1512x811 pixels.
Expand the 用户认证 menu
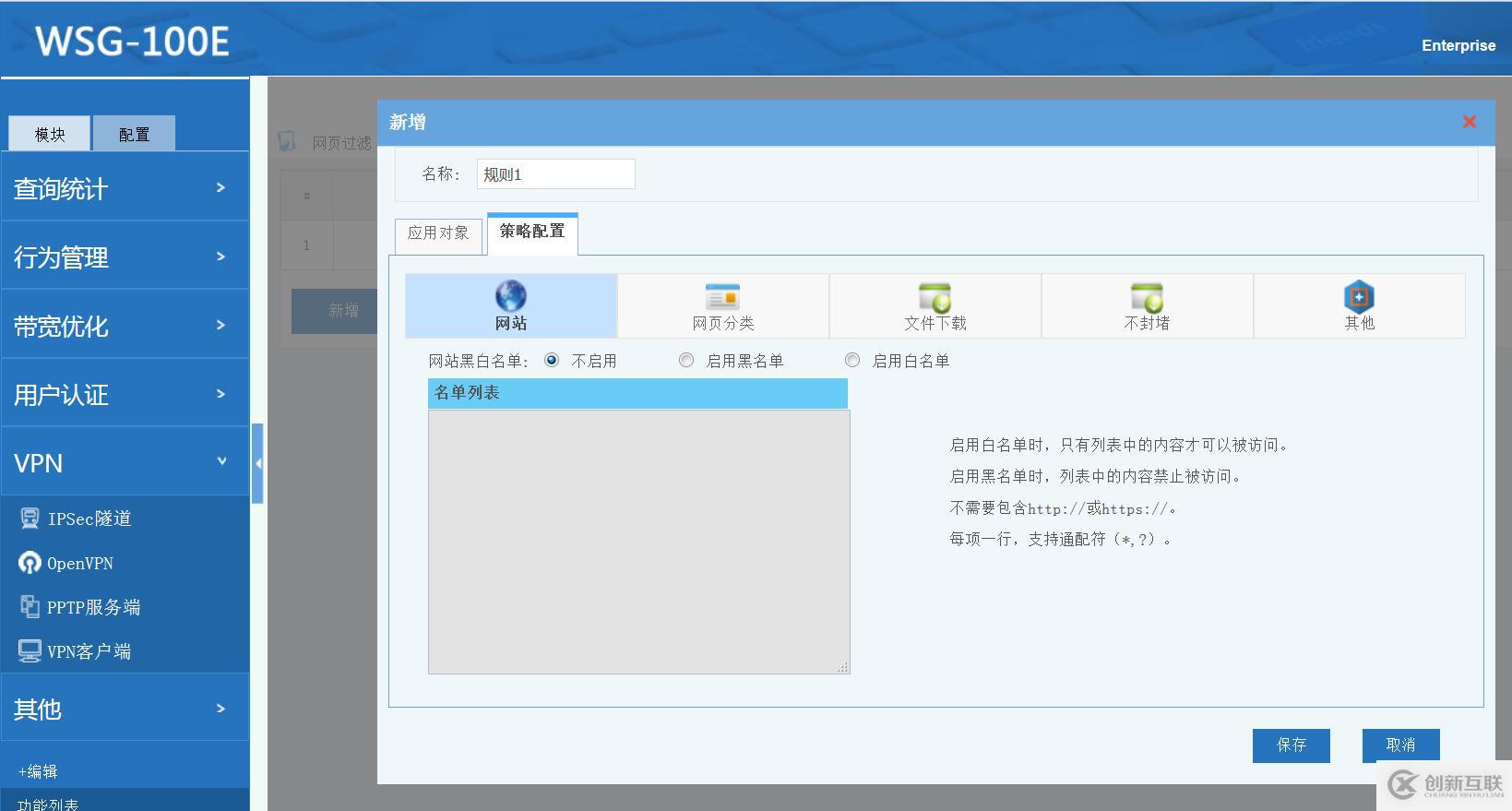pyautogui.click(x=125, y=394)
